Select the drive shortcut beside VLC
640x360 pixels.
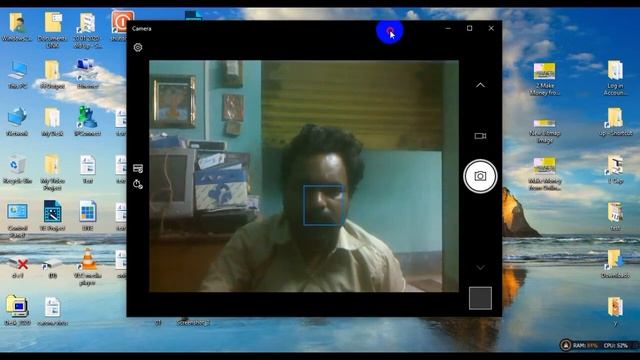tap(52, 268)
